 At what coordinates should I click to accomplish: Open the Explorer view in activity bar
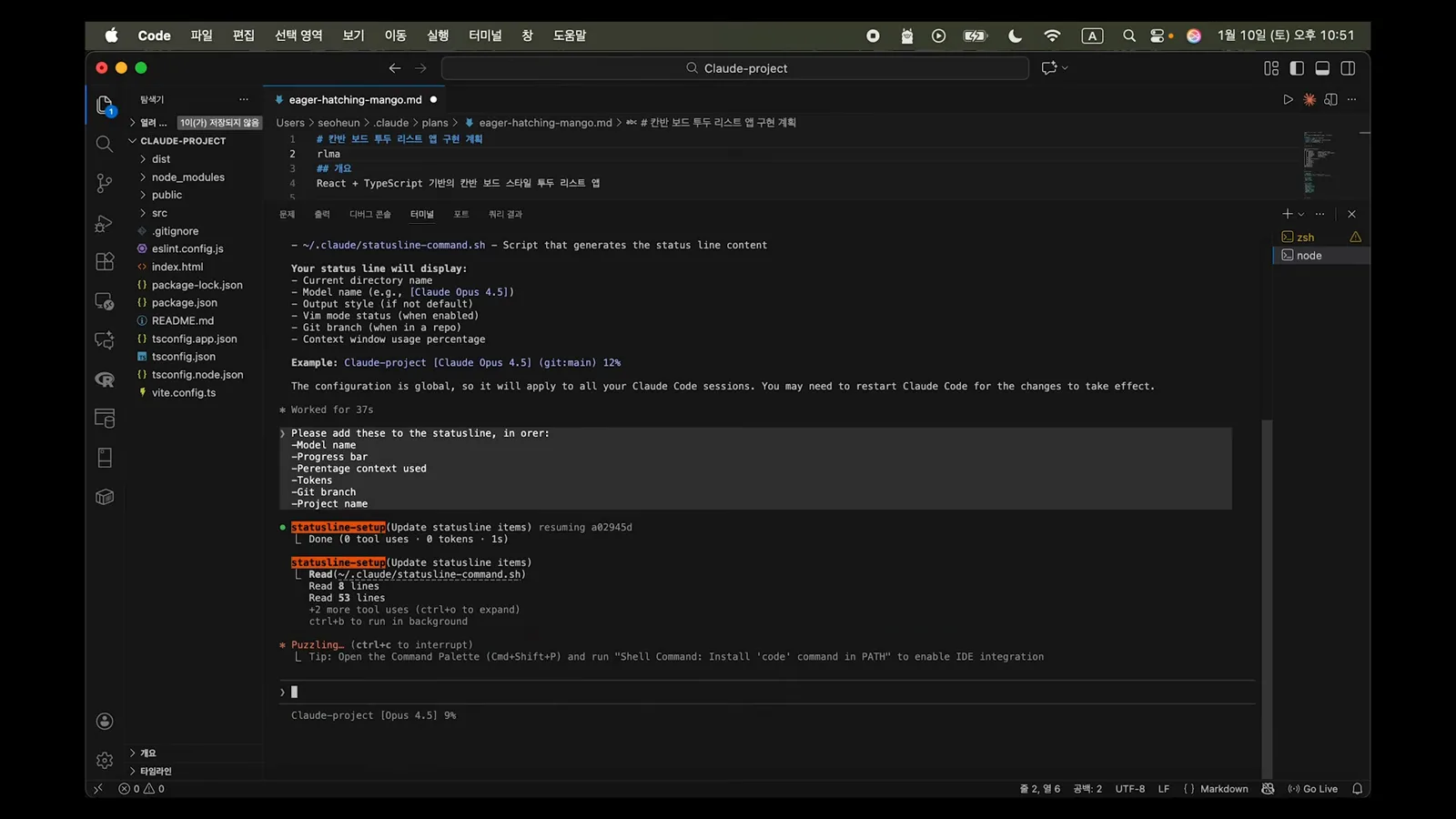point(105,105)
